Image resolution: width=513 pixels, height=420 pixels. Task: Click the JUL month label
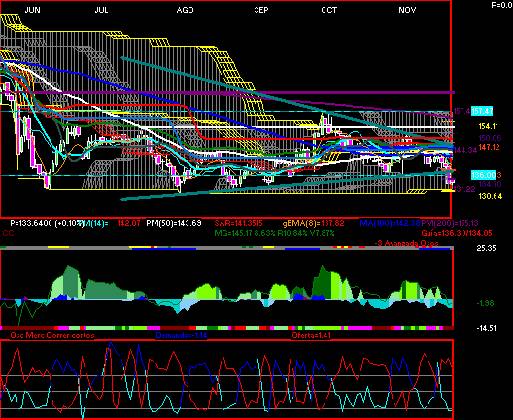[101, 10]
